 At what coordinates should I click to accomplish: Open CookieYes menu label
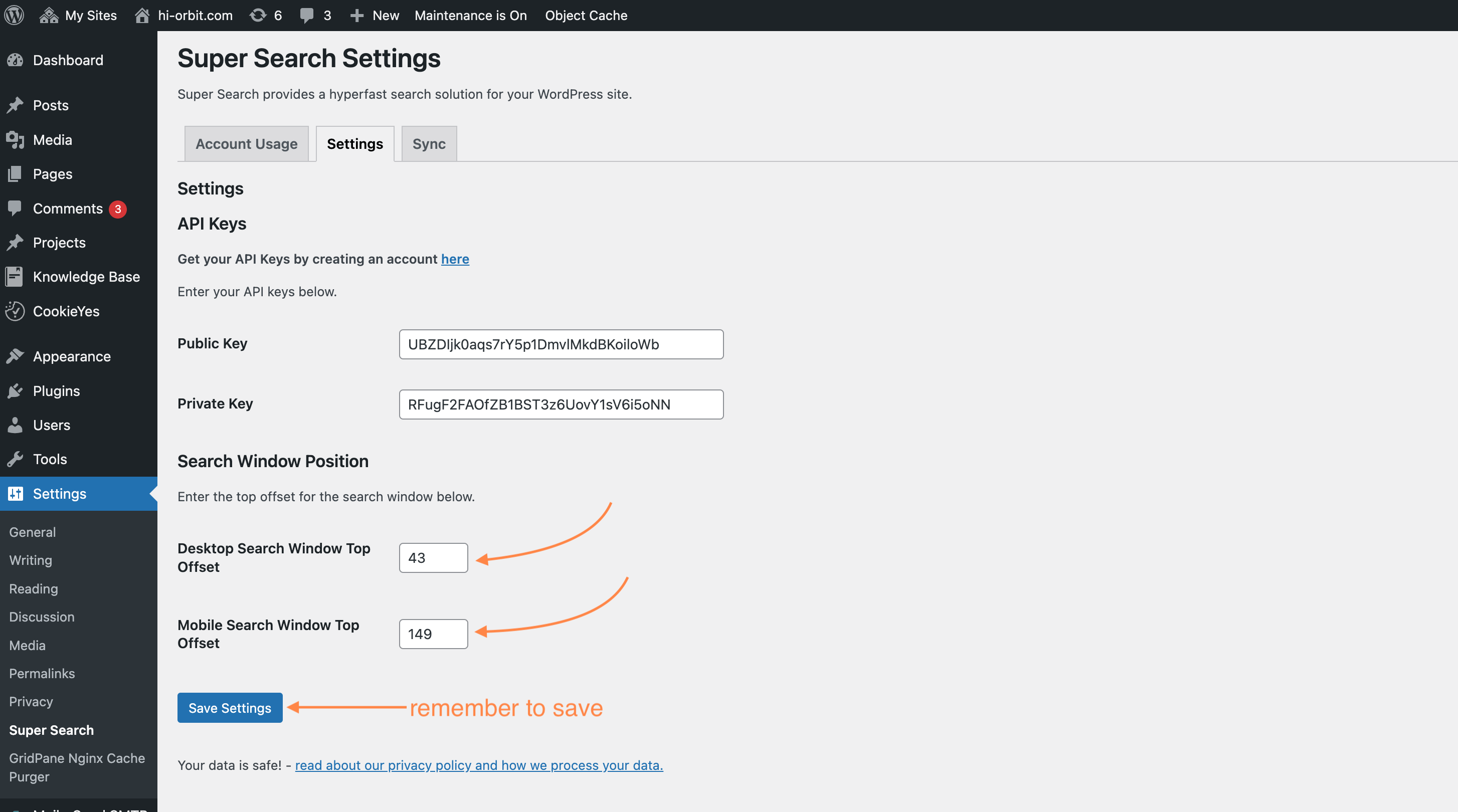(66, 311)
